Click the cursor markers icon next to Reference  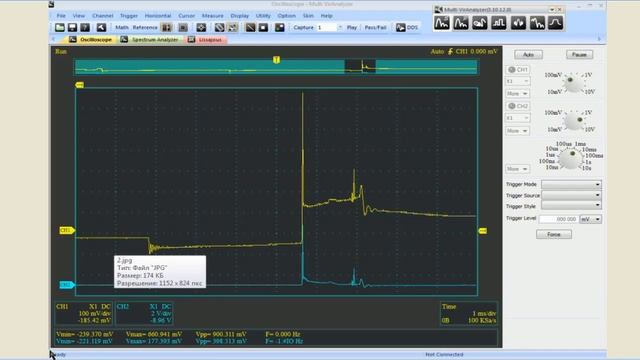coord(167,27)
